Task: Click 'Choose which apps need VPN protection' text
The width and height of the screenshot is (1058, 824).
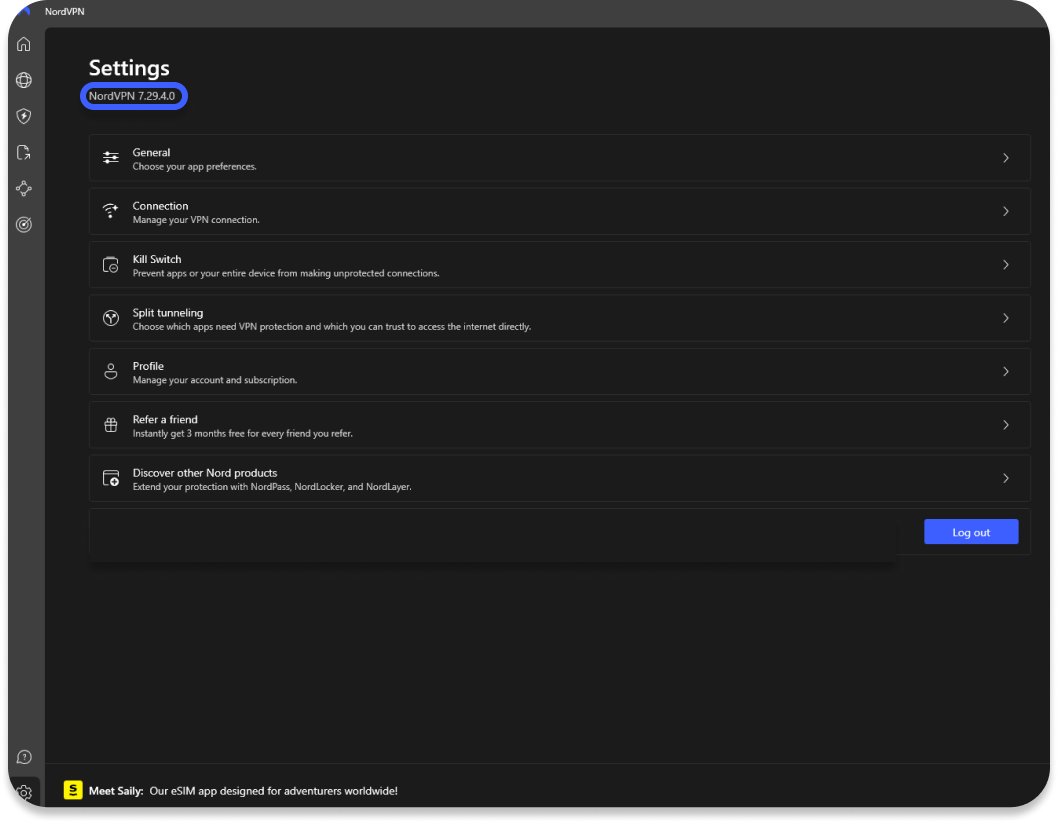Action: (x=331, y=327)
